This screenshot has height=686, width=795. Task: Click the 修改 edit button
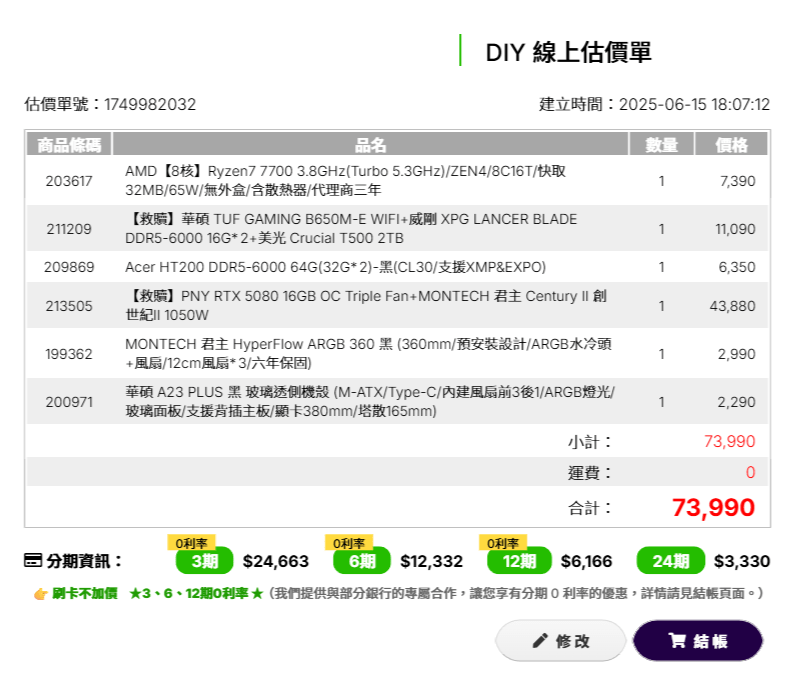pos(561,640)
